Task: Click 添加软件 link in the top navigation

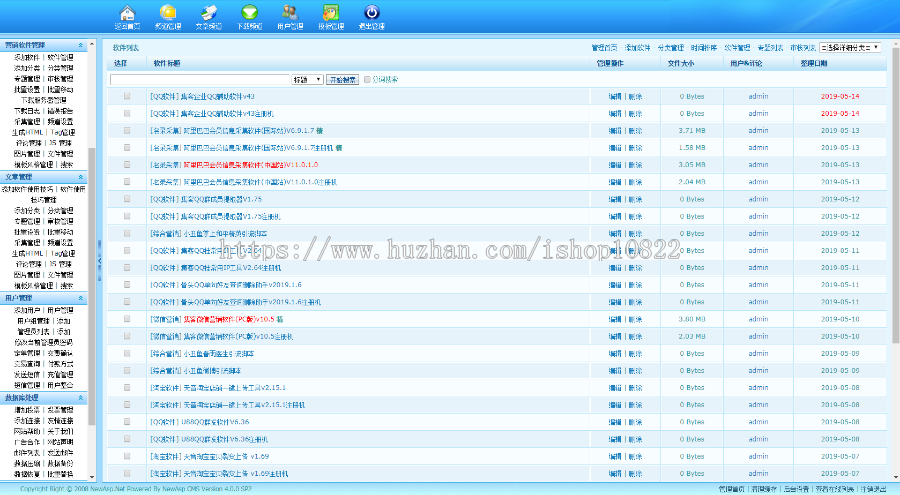Action: (637, 47)
